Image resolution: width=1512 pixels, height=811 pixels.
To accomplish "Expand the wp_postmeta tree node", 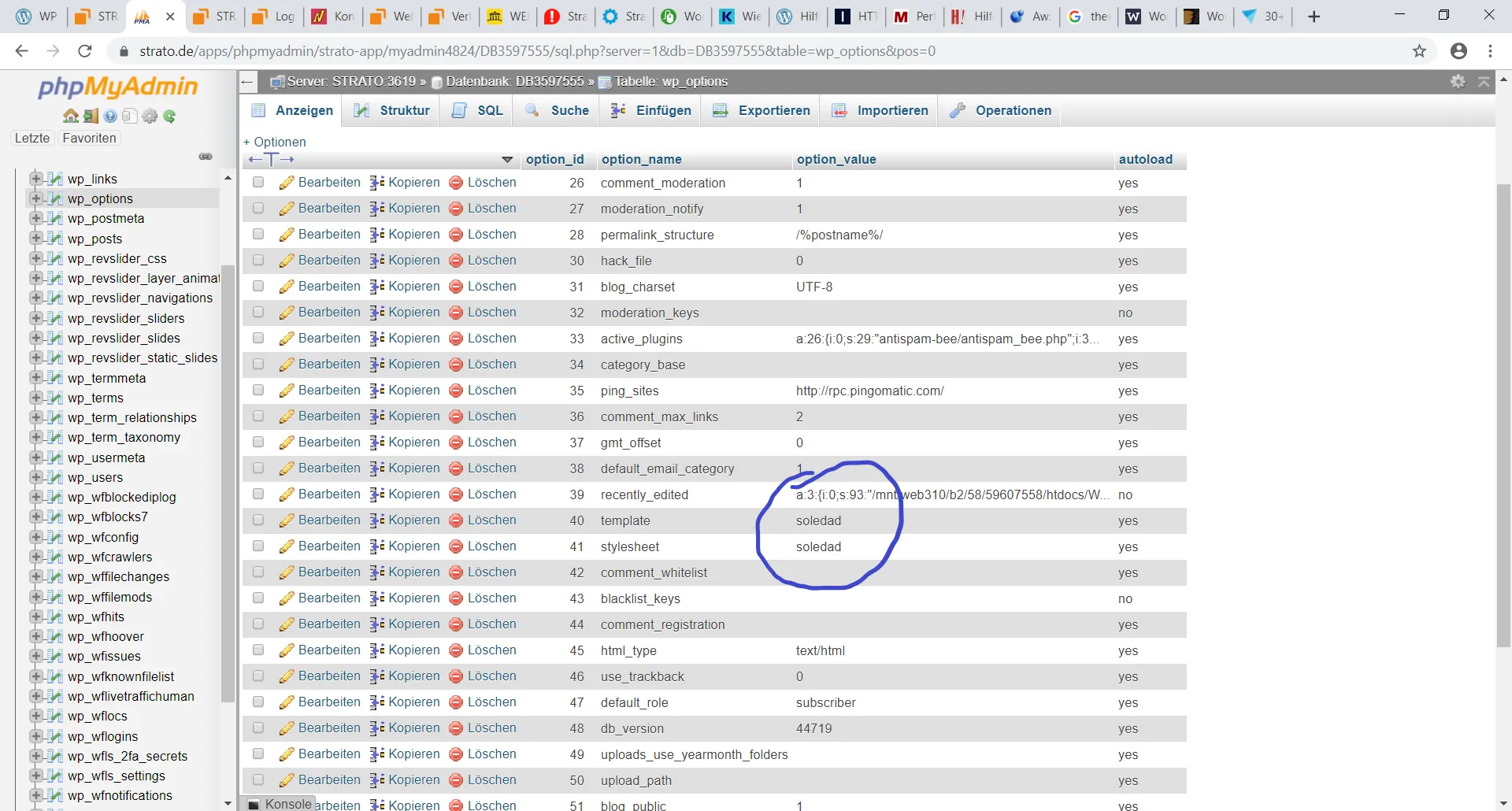I will click(x=35, y=218).
